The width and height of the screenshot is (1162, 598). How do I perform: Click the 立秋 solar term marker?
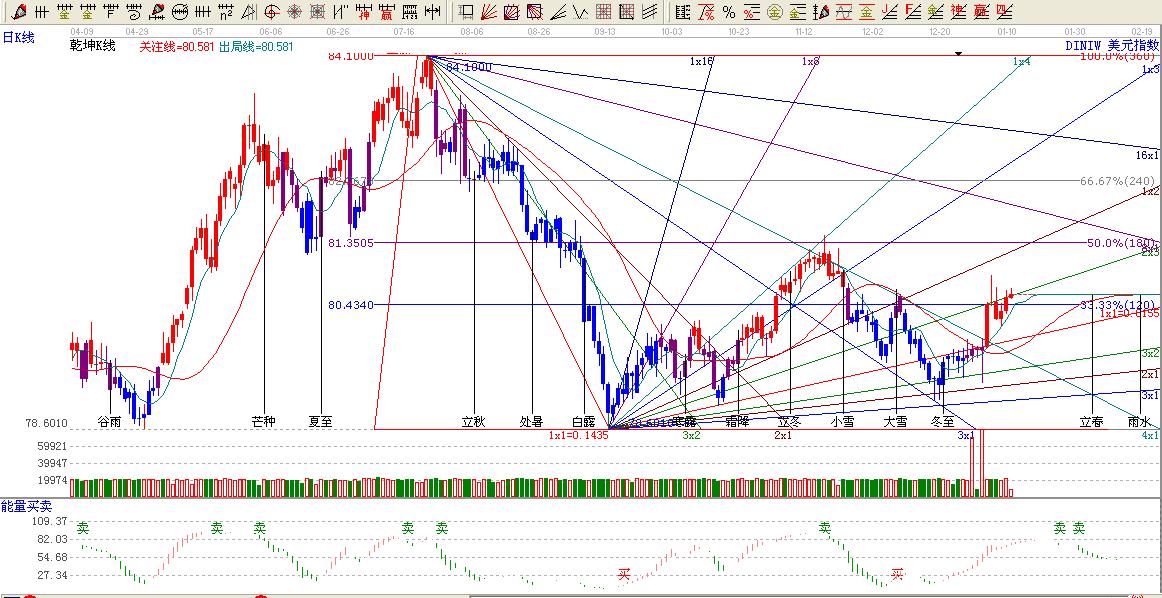(x=473, y=421)
